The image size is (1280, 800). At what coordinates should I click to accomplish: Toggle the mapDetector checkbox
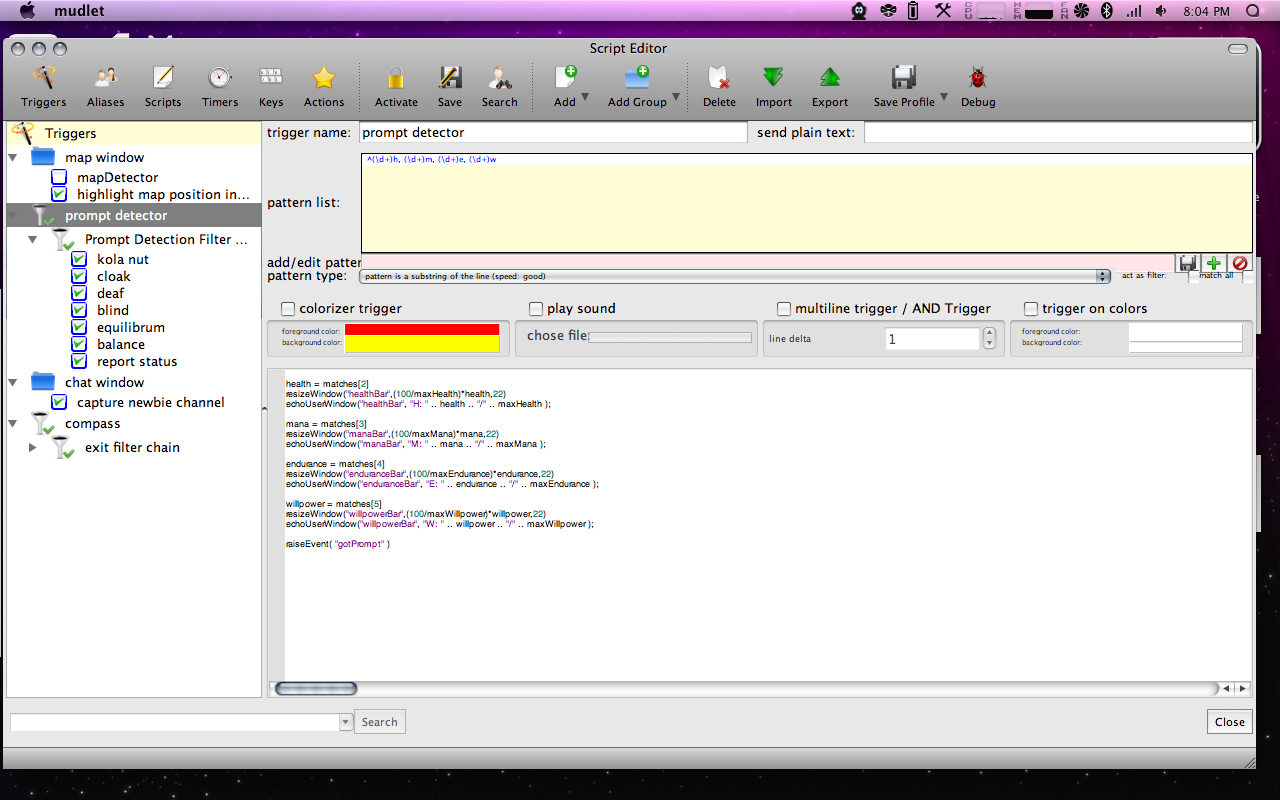(x=59, y=177)
